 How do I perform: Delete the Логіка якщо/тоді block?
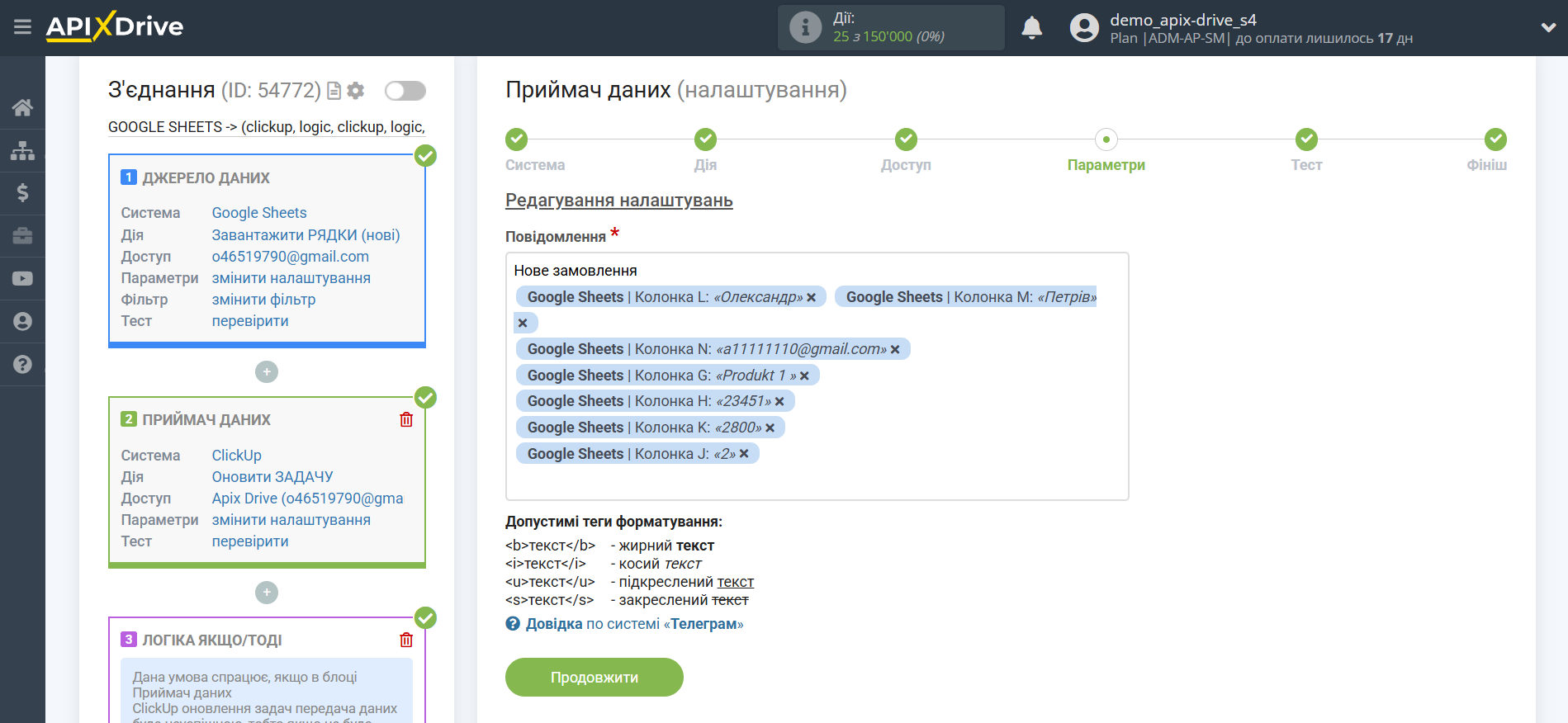click(x=406, y=640)
